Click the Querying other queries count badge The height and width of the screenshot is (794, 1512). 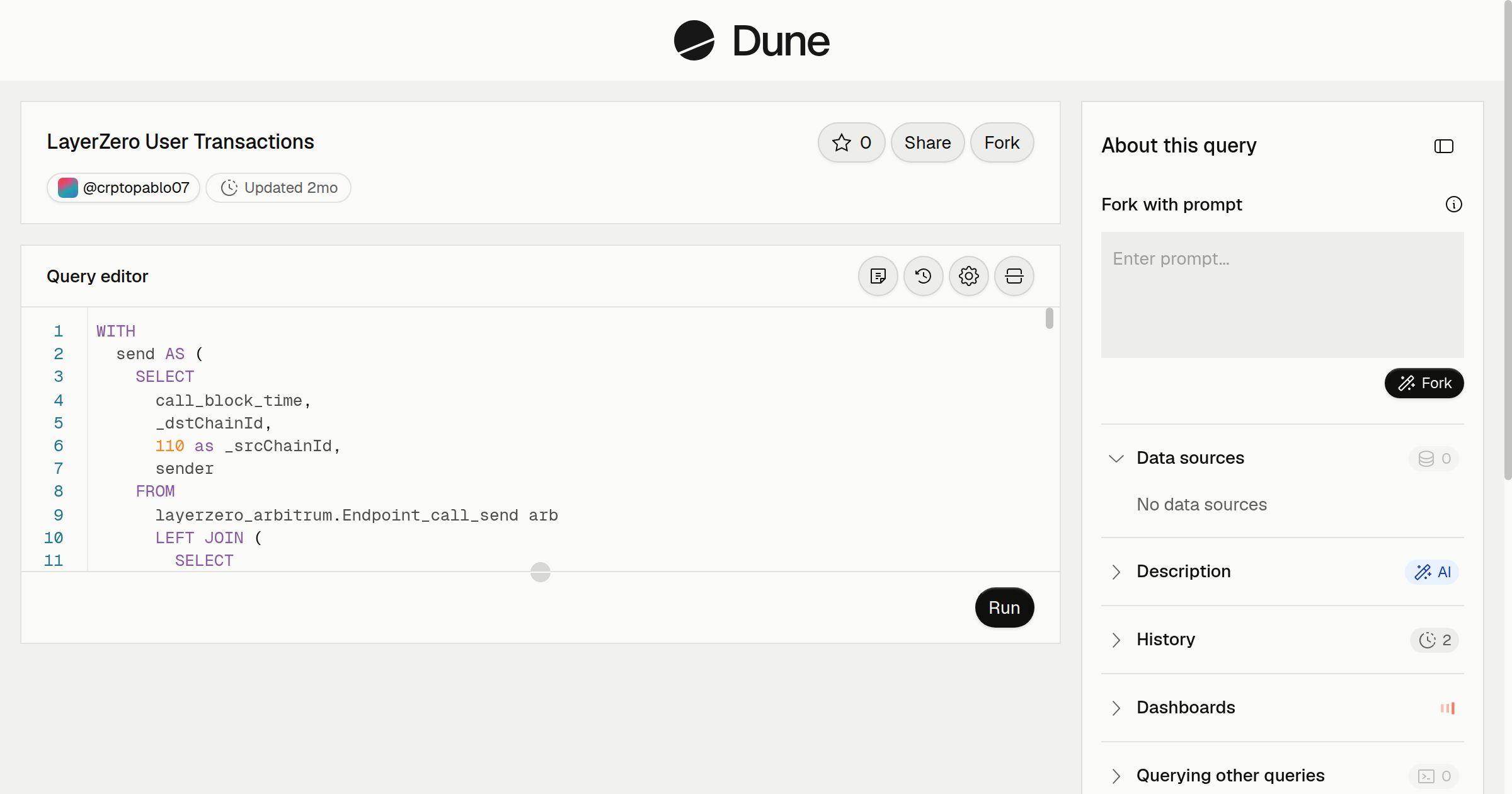click(1434, 776)
